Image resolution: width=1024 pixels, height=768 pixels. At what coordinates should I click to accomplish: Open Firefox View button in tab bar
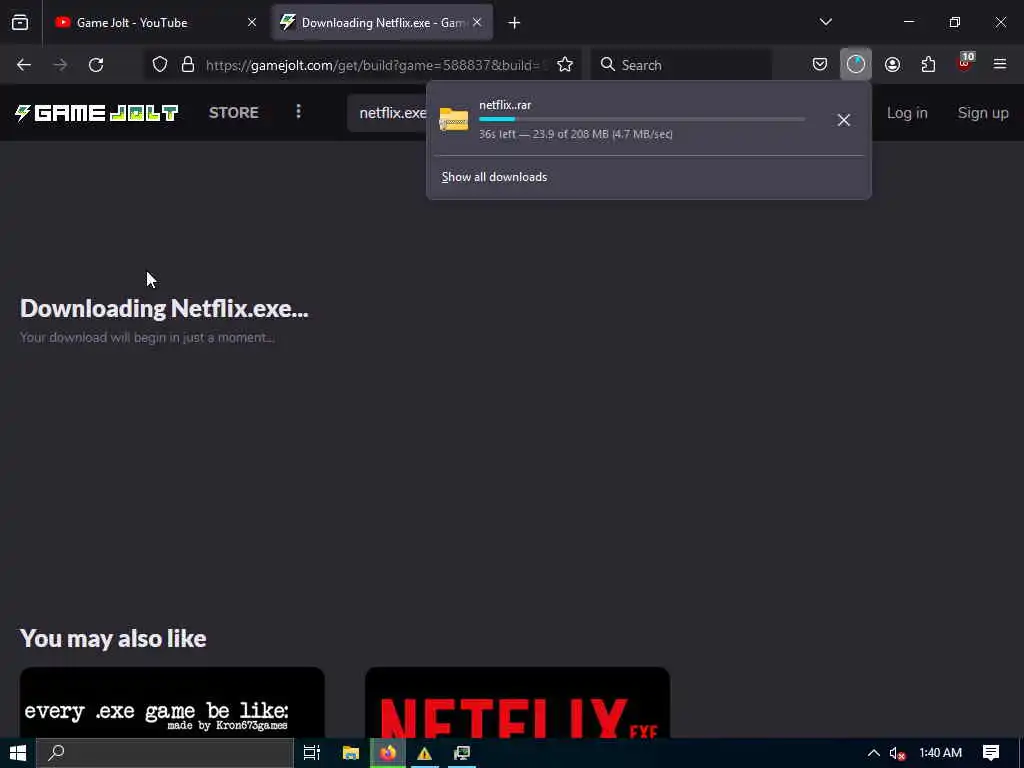20,23
